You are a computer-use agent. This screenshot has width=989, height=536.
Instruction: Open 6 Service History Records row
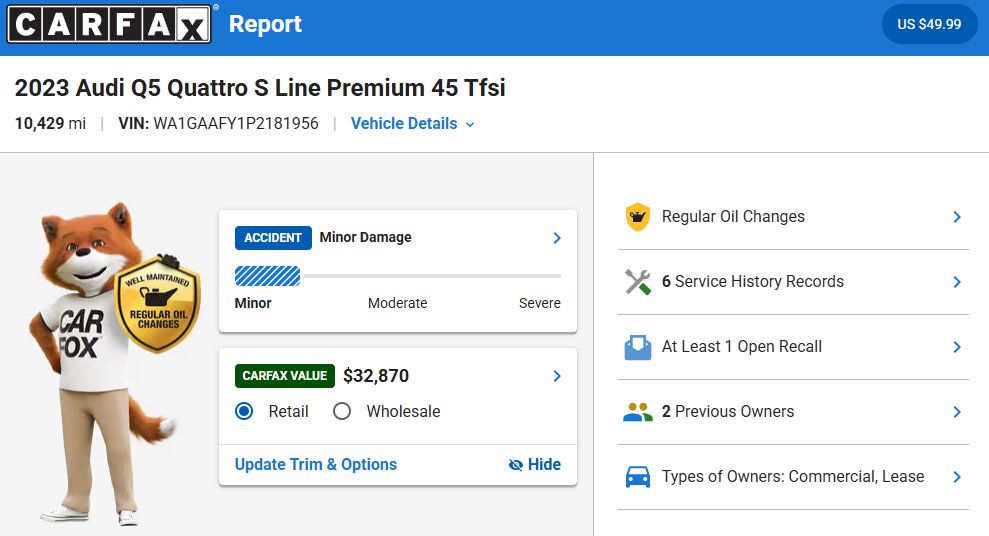(x=793, y=282)
